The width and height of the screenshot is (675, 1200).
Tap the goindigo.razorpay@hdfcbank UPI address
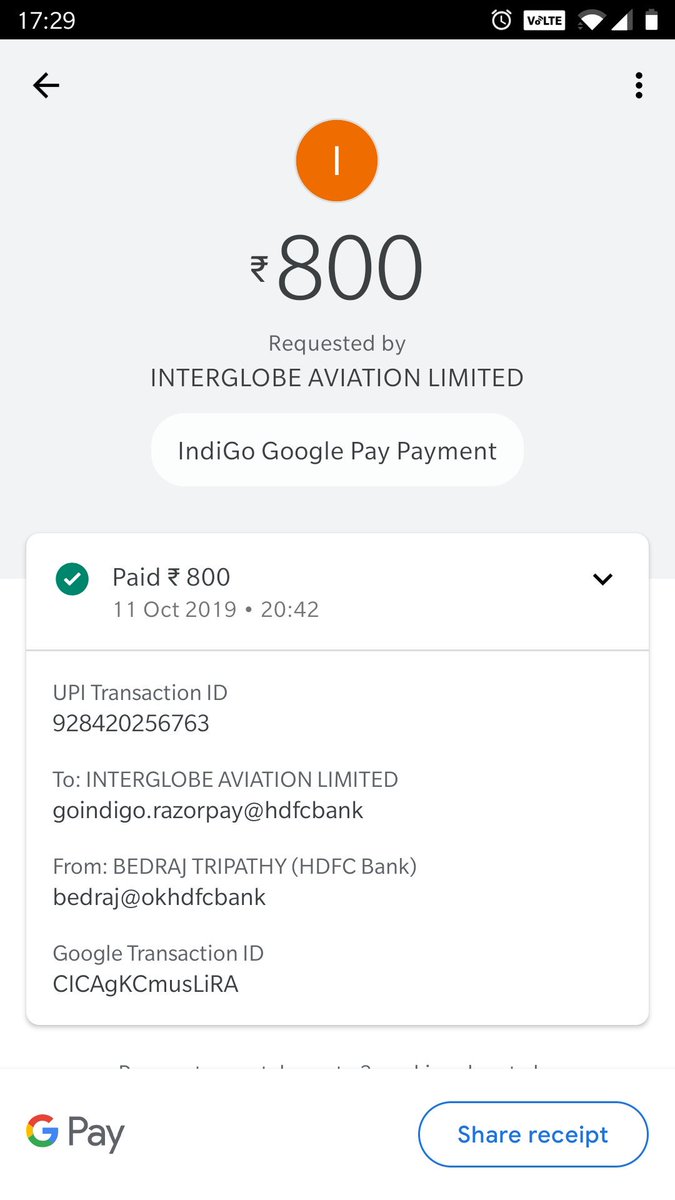pos(208,811)
